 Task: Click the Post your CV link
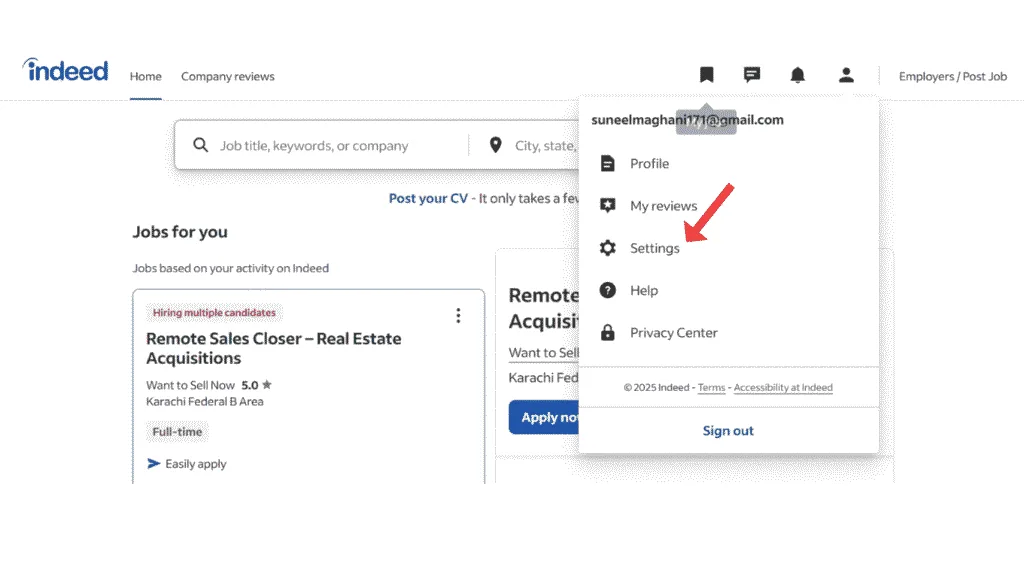click(x=428, y=198)
